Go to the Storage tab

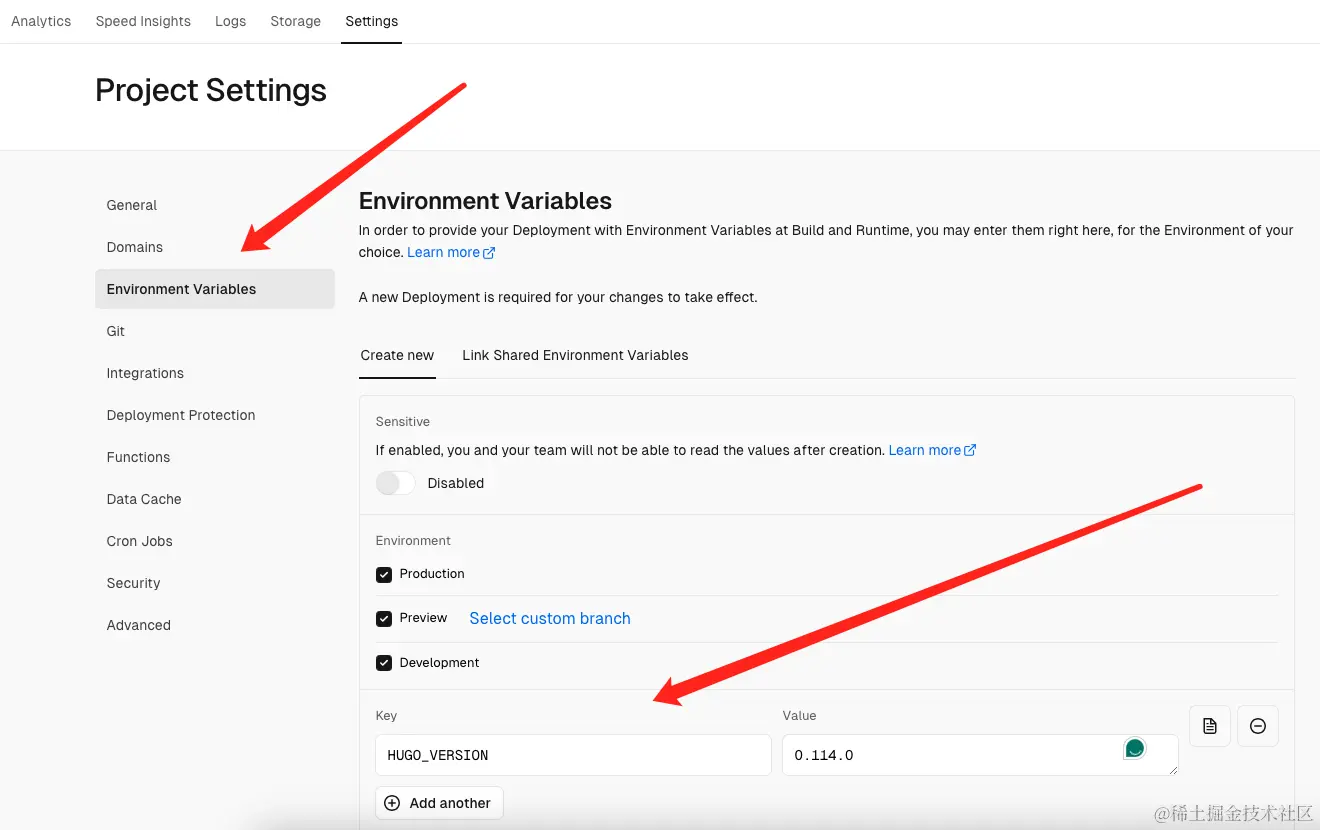tap(295, 21)
